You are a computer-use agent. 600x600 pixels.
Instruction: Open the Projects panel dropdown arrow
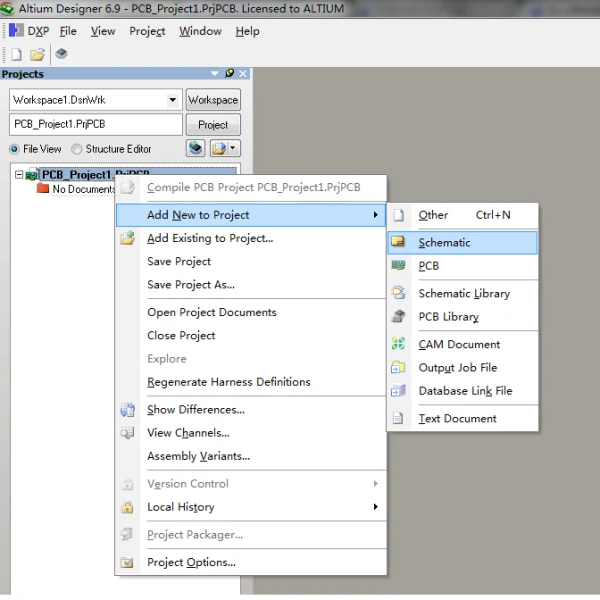coord(215,73)
